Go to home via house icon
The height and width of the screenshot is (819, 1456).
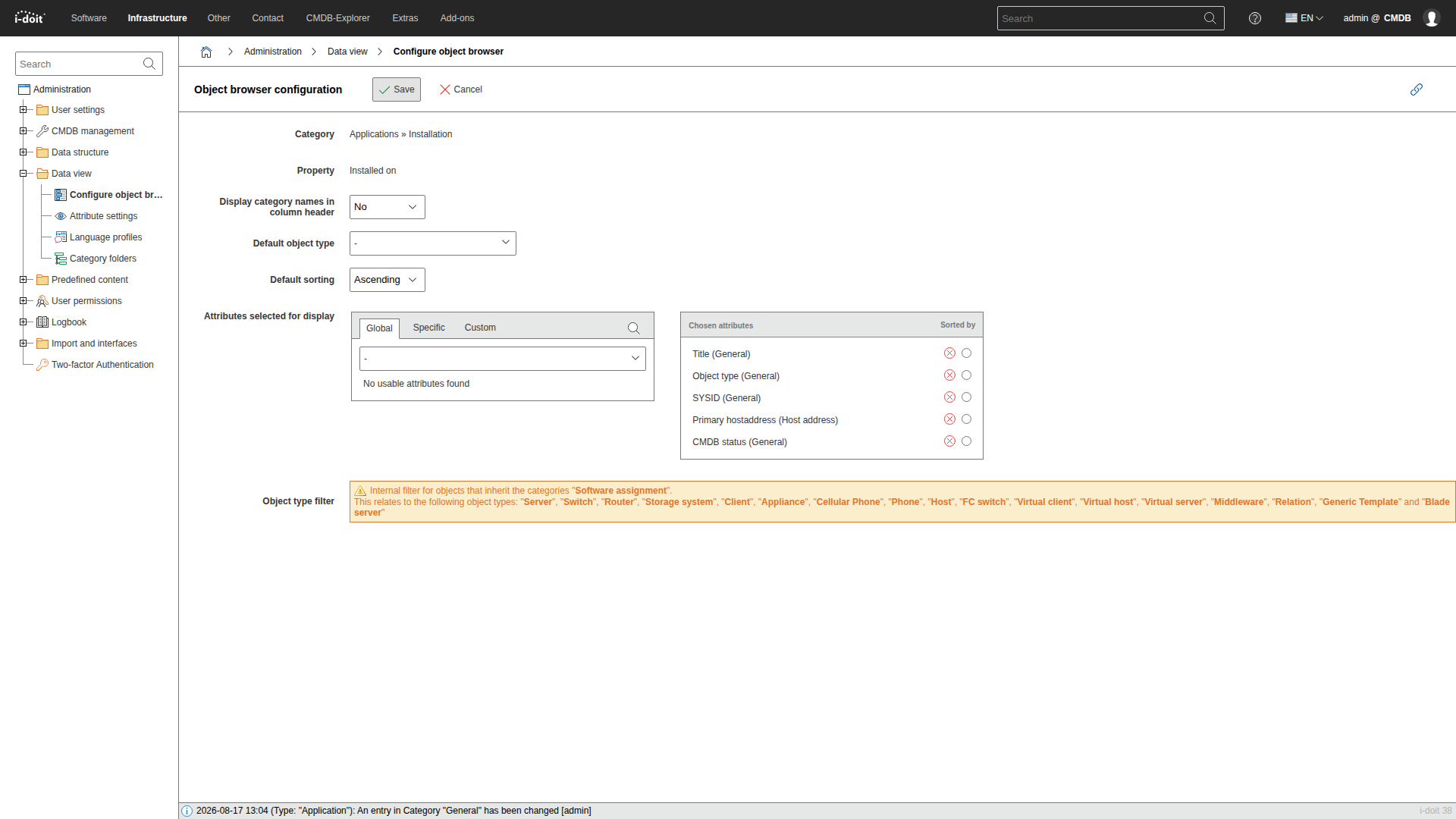tap(206, 52)
